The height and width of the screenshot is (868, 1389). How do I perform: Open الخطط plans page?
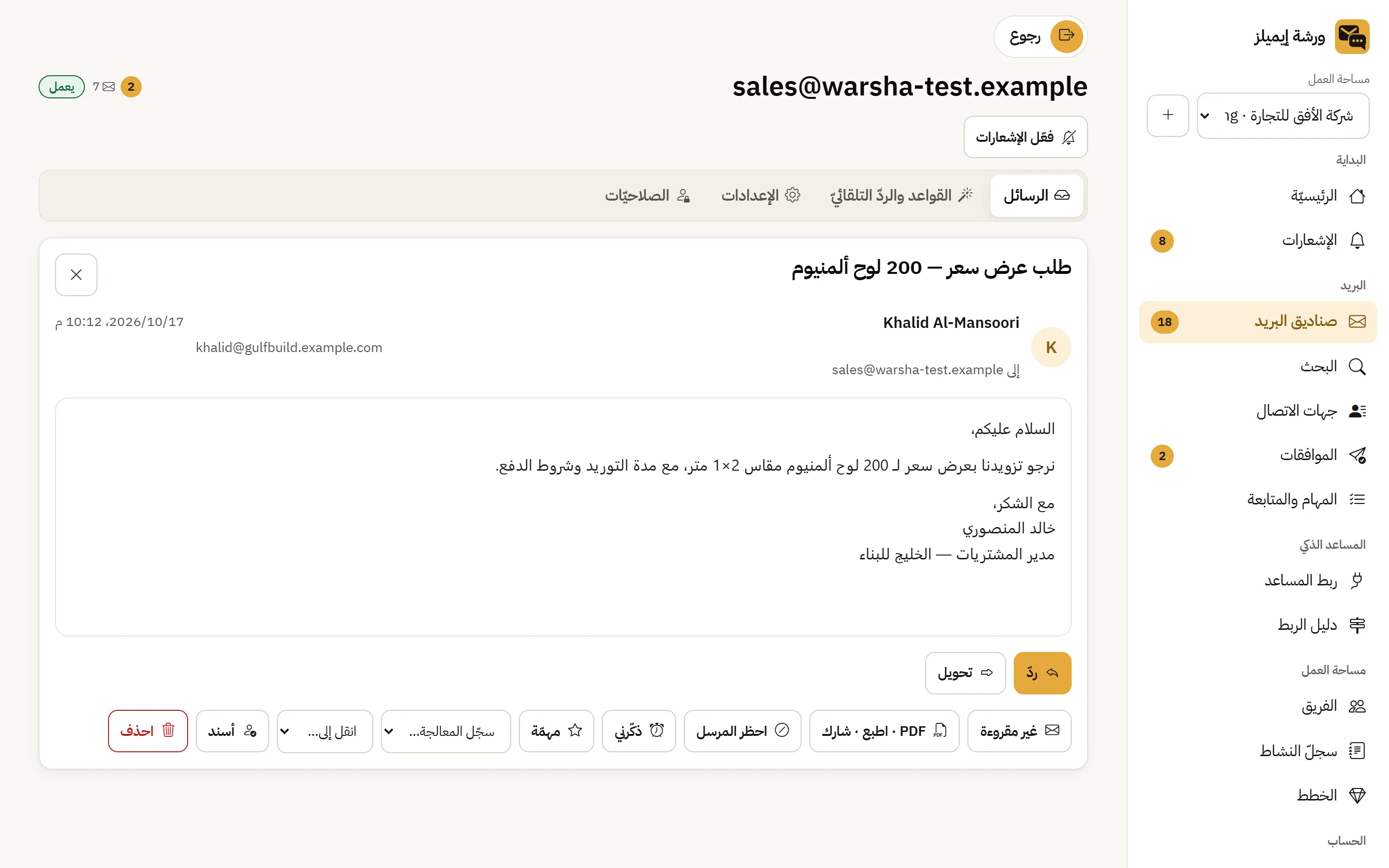point(1257,796)
